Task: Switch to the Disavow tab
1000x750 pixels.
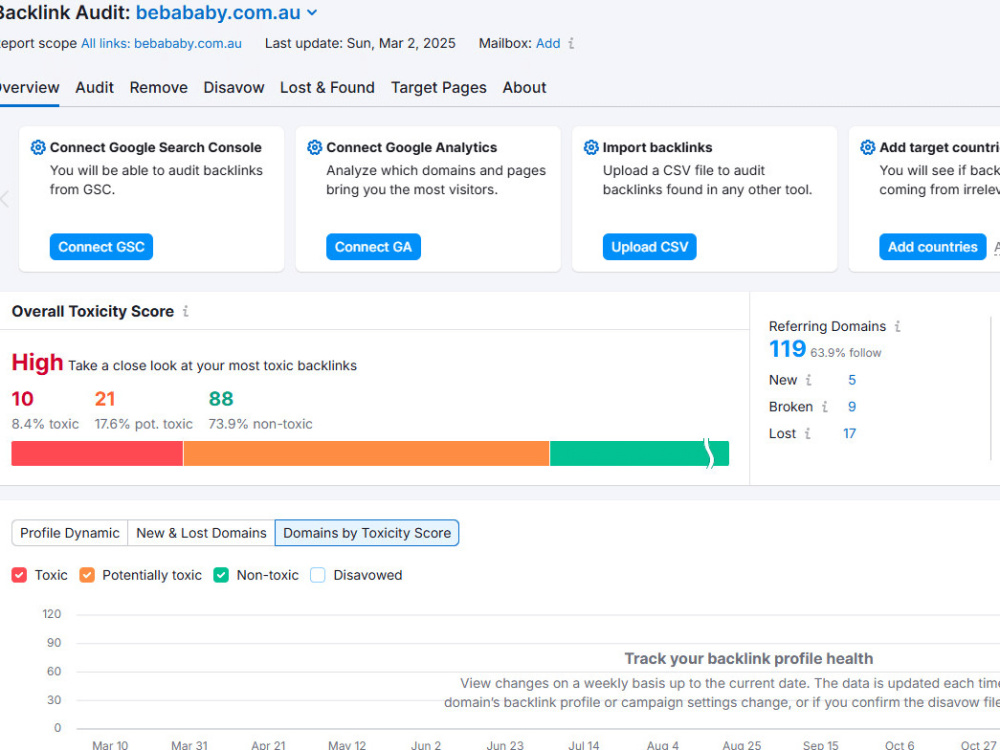Action: point(234,87)
